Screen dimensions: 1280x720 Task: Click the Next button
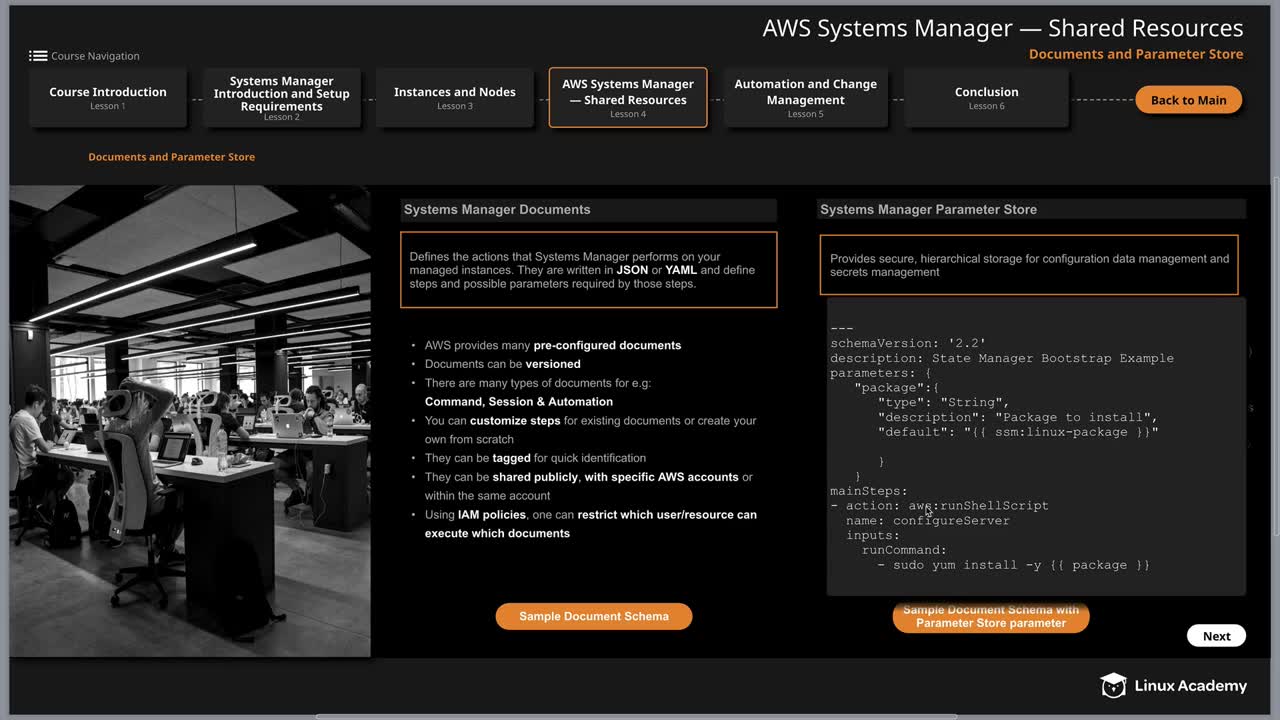pyautogui.click(x=1216, y=636)
